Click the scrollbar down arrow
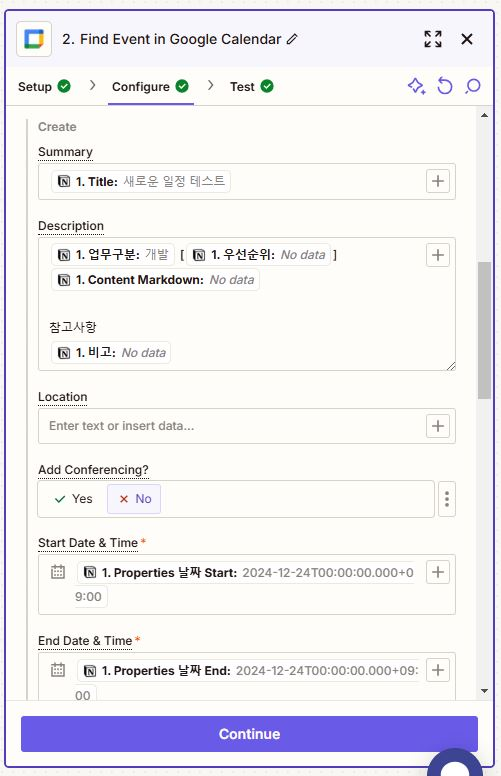 click(484, 690)
